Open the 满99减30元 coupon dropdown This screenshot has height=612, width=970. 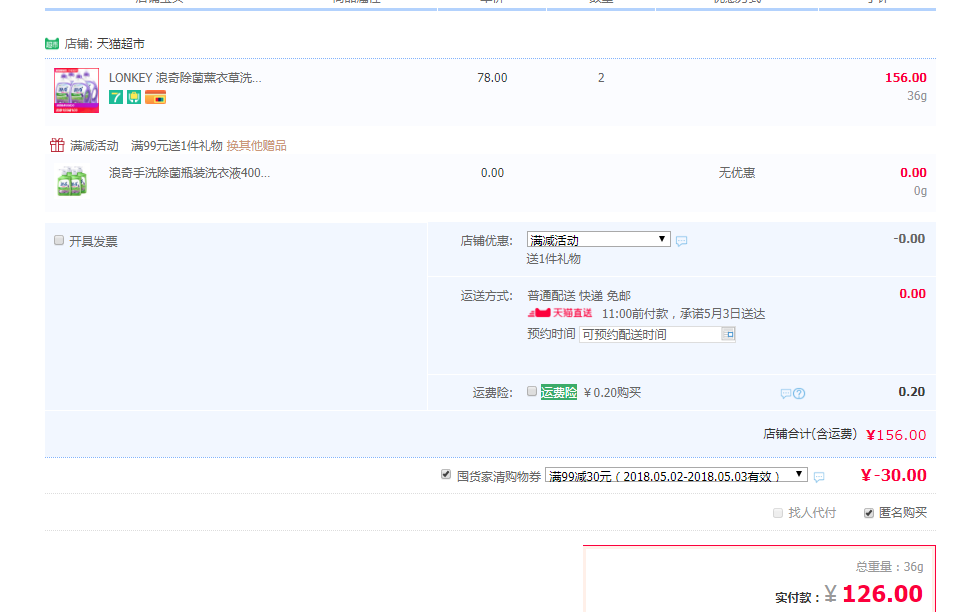pos(677,475)
